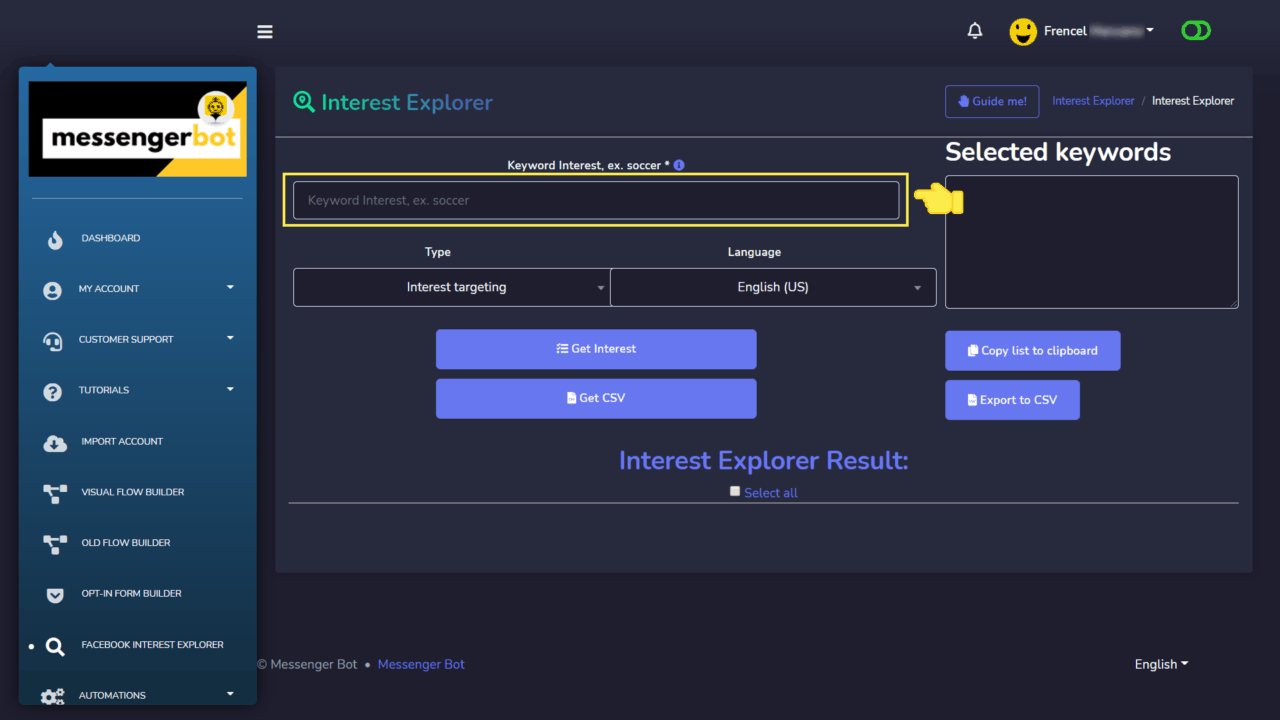This screenshot has height=720, width=1280.
Task: Click the Get Interest button
Action: [595, 349]
